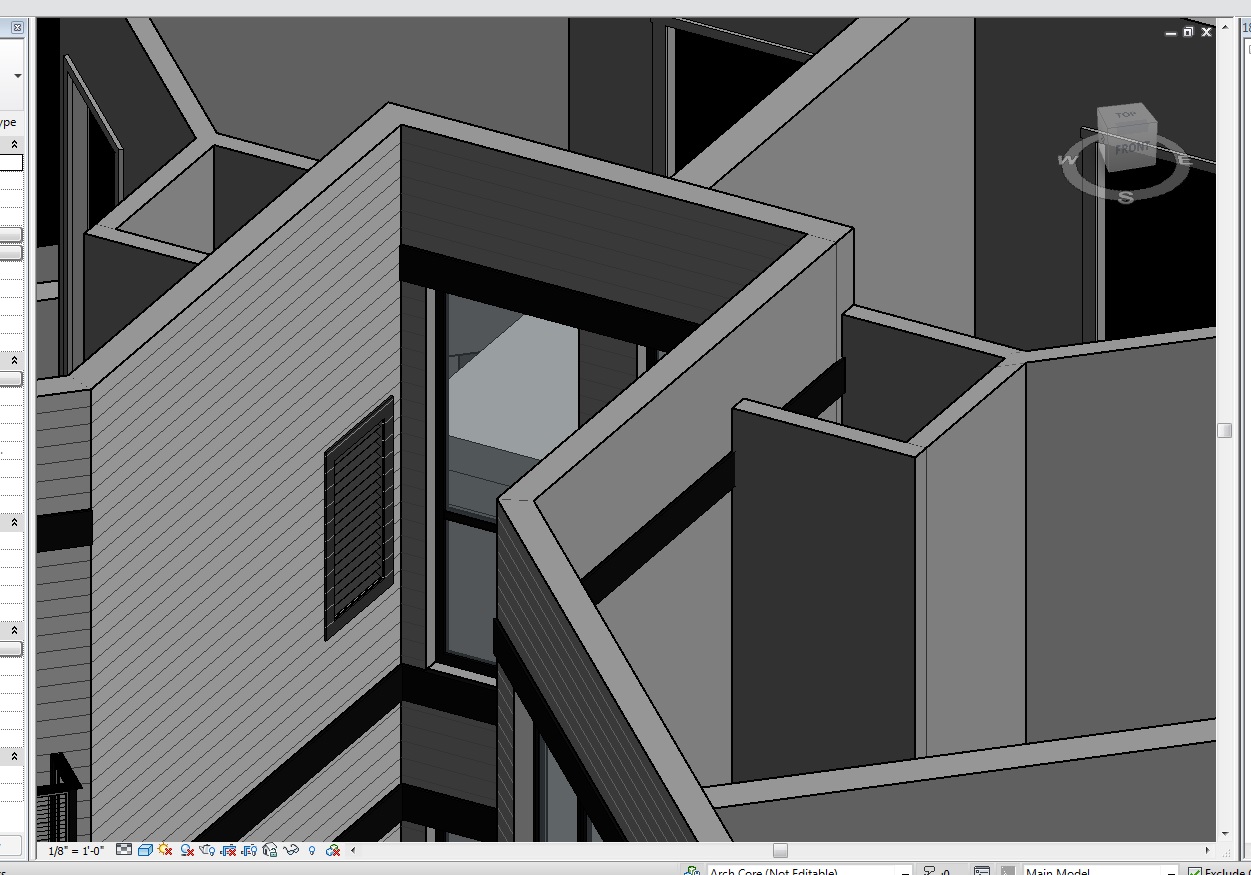Click horizontal scrollbar right arrow
The width and height of the screenshot is (1251, 875).
pyautogui.click(x=1208, y=850)
